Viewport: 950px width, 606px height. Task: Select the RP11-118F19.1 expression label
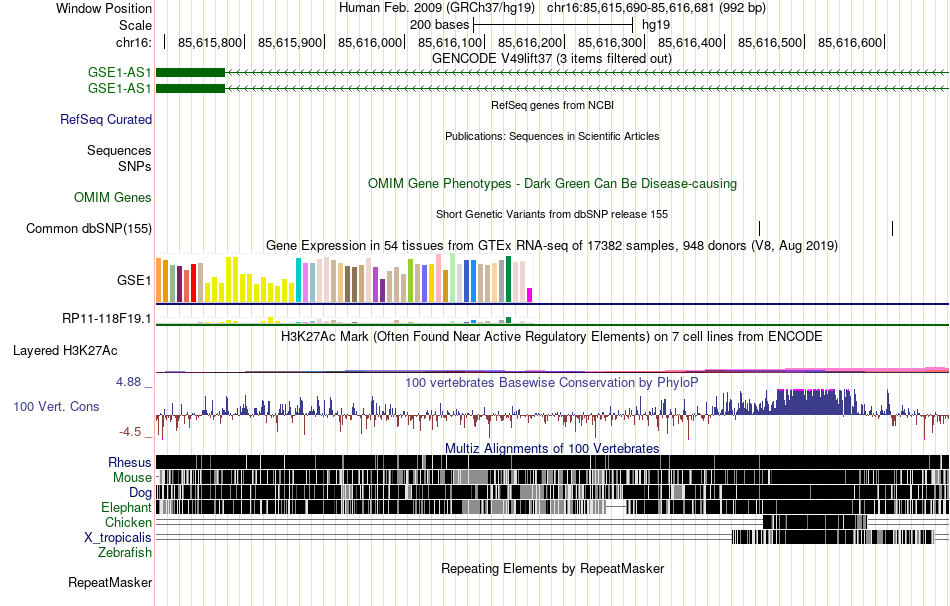point(107,318)
